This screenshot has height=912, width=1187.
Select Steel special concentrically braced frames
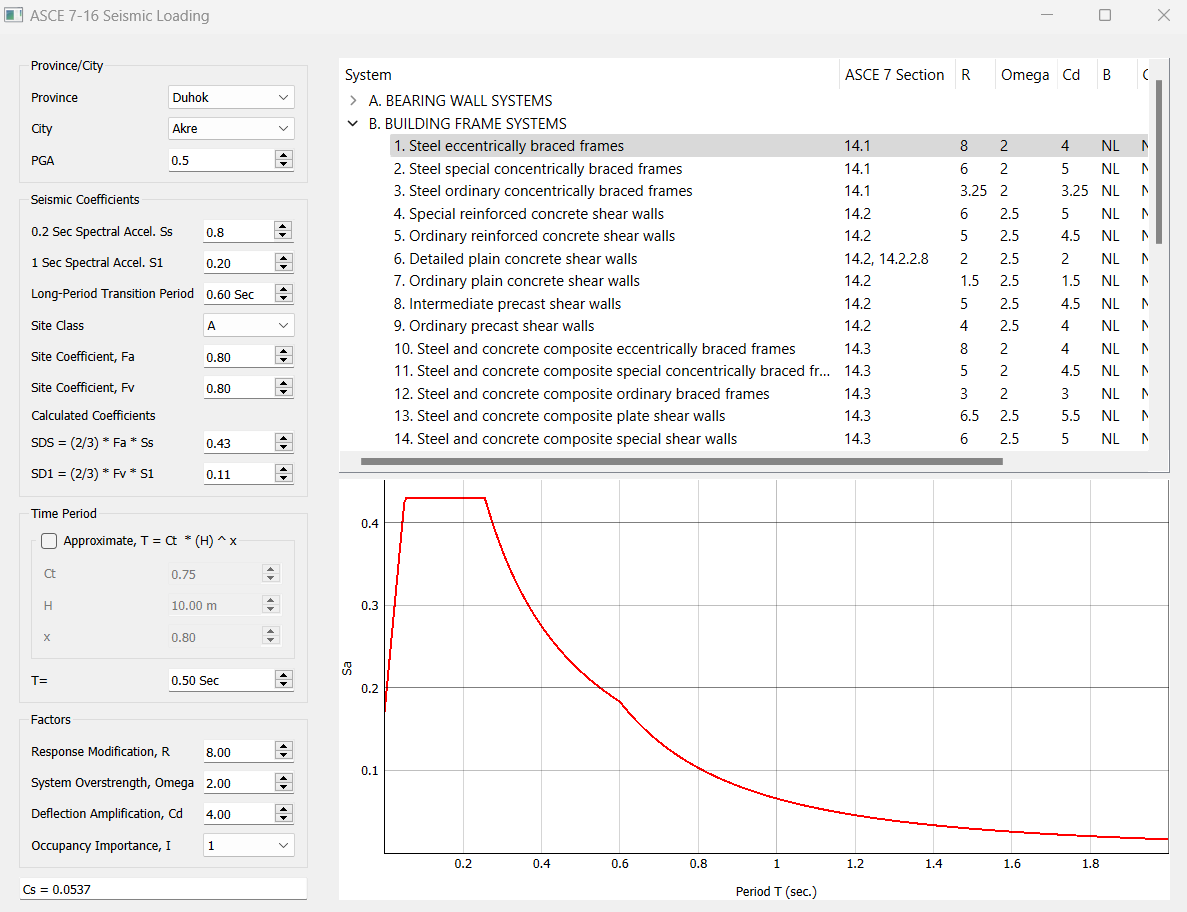click(x=769, y=169)
